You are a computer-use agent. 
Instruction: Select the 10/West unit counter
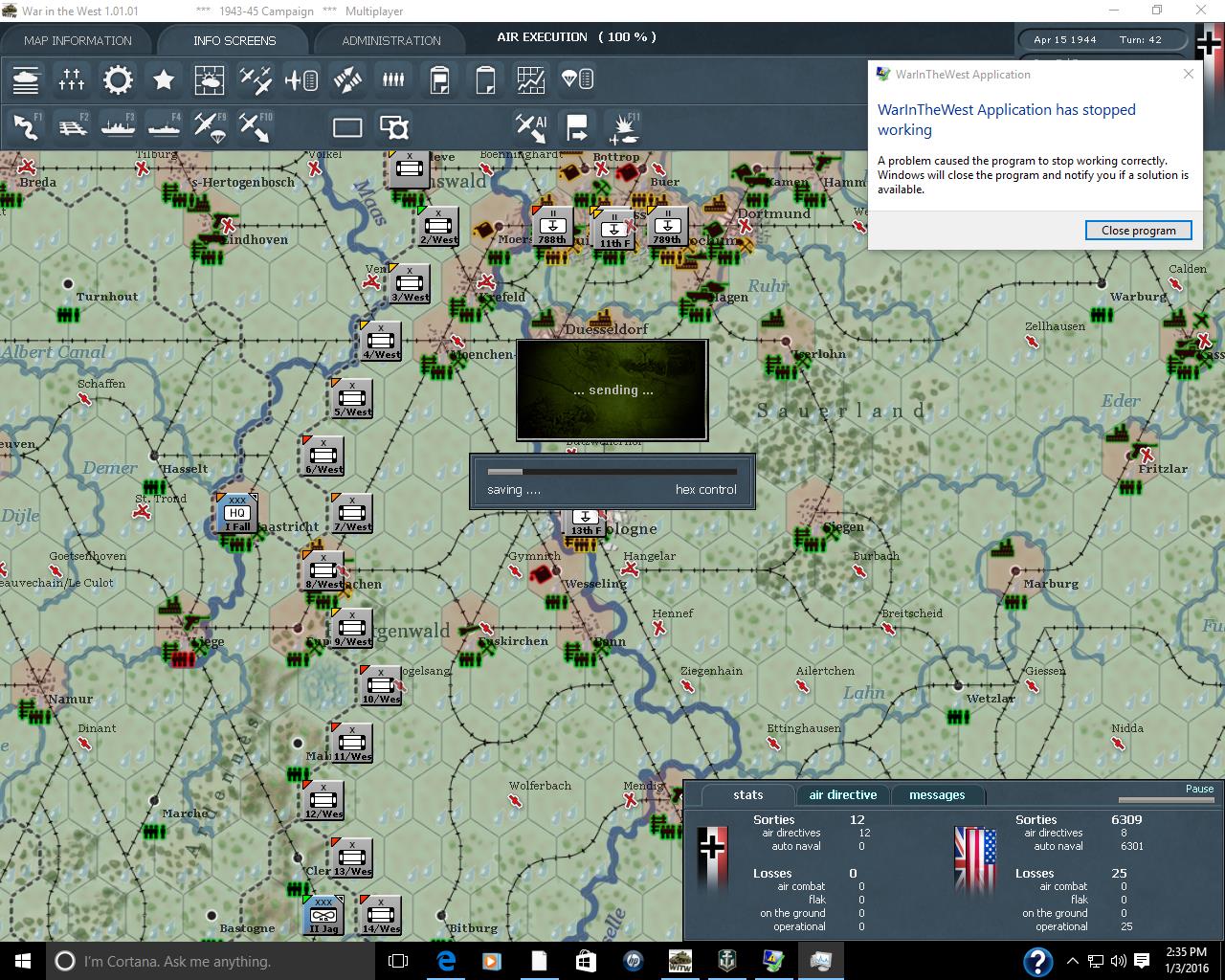tap(381, 686)
